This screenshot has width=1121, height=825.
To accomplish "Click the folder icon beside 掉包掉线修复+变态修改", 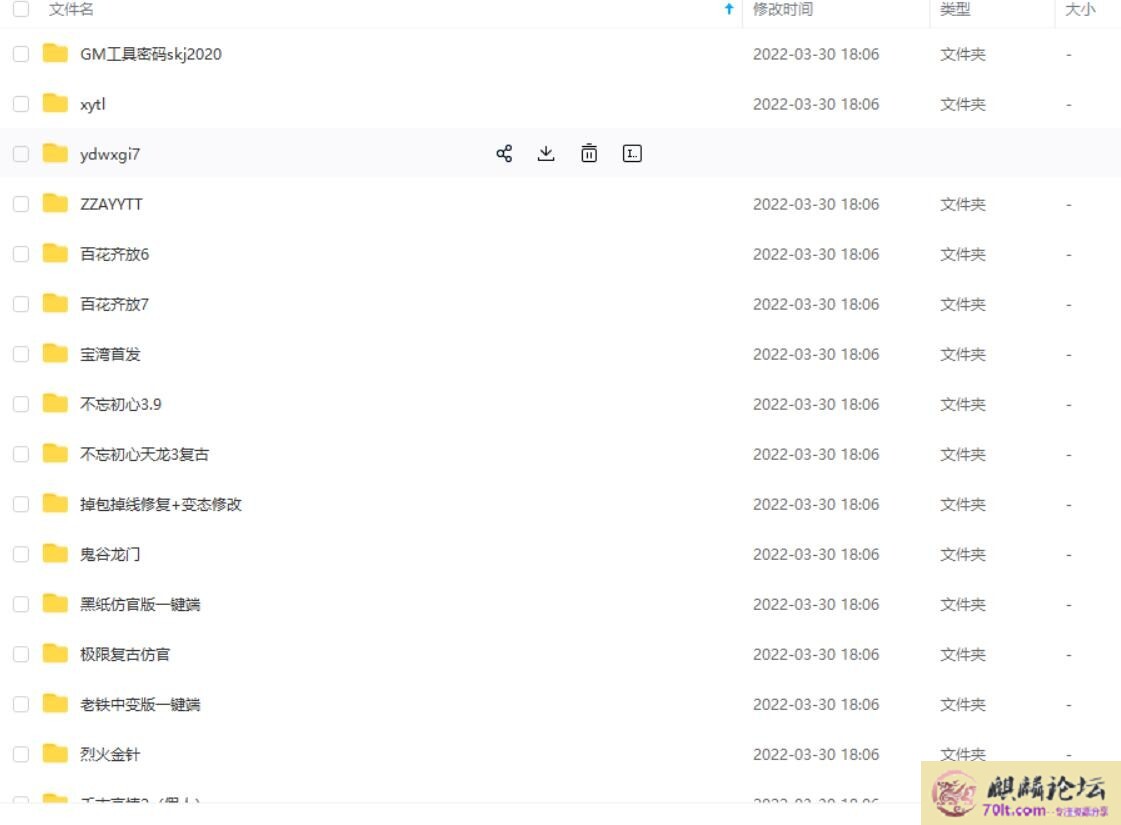I will tap(55, 504).
